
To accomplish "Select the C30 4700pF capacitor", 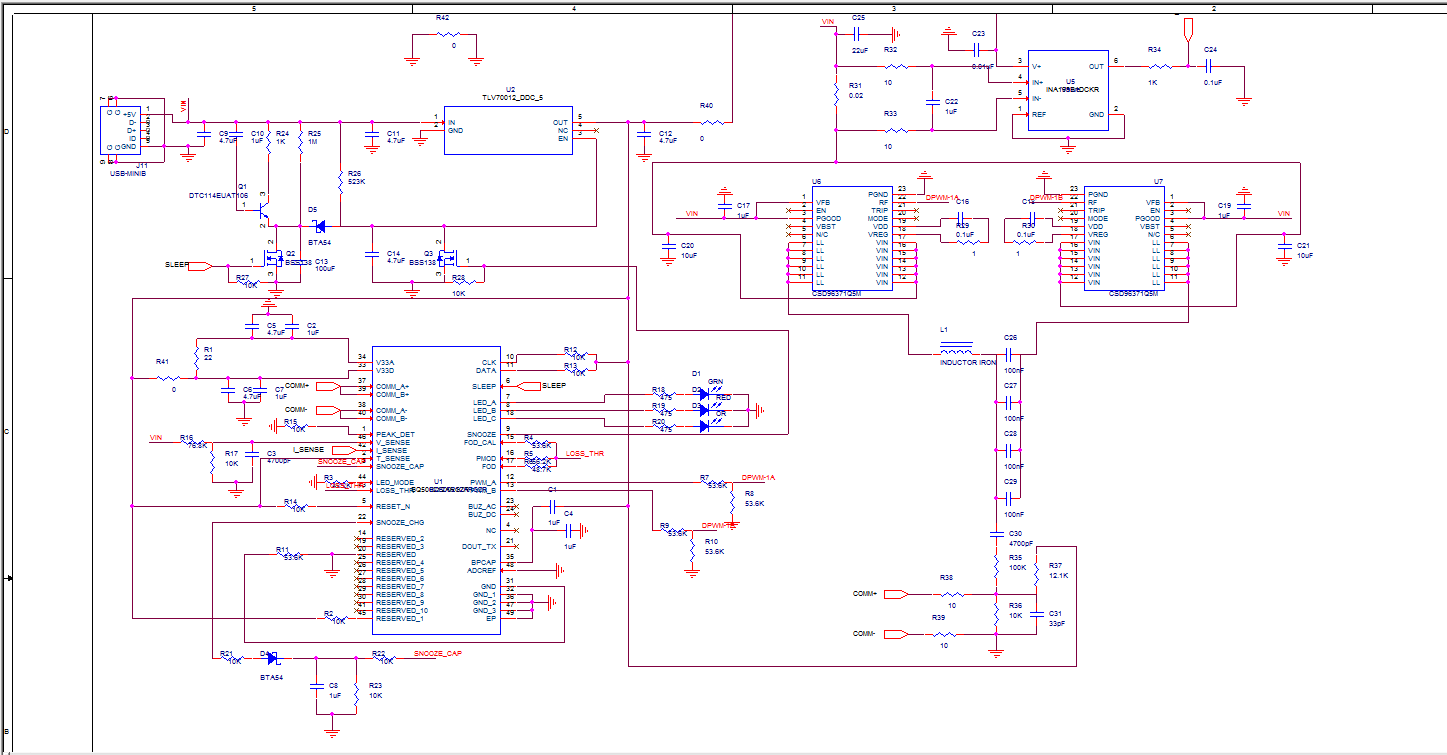I will (x=997, y=534).
